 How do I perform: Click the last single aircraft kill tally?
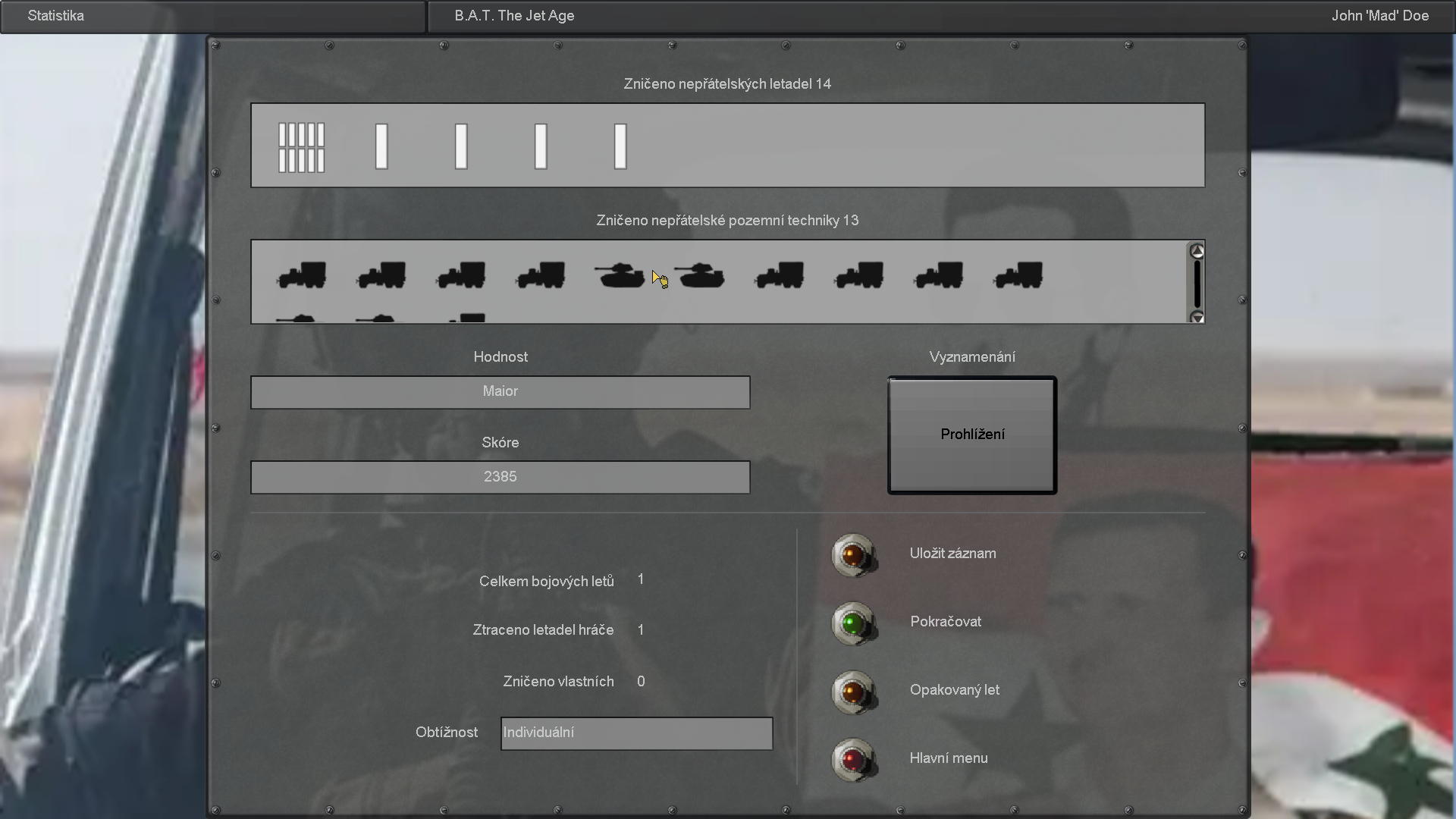tap(620, 146)
